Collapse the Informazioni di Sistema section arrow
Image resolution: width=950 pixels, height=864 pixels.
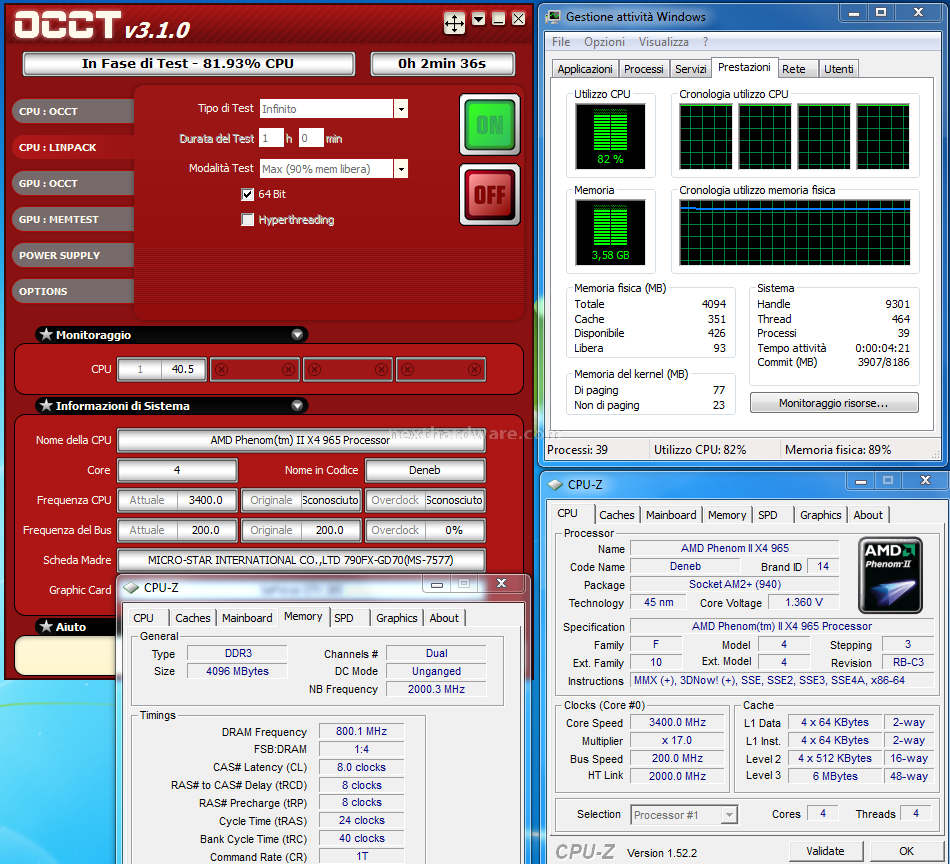click(297, 405)
